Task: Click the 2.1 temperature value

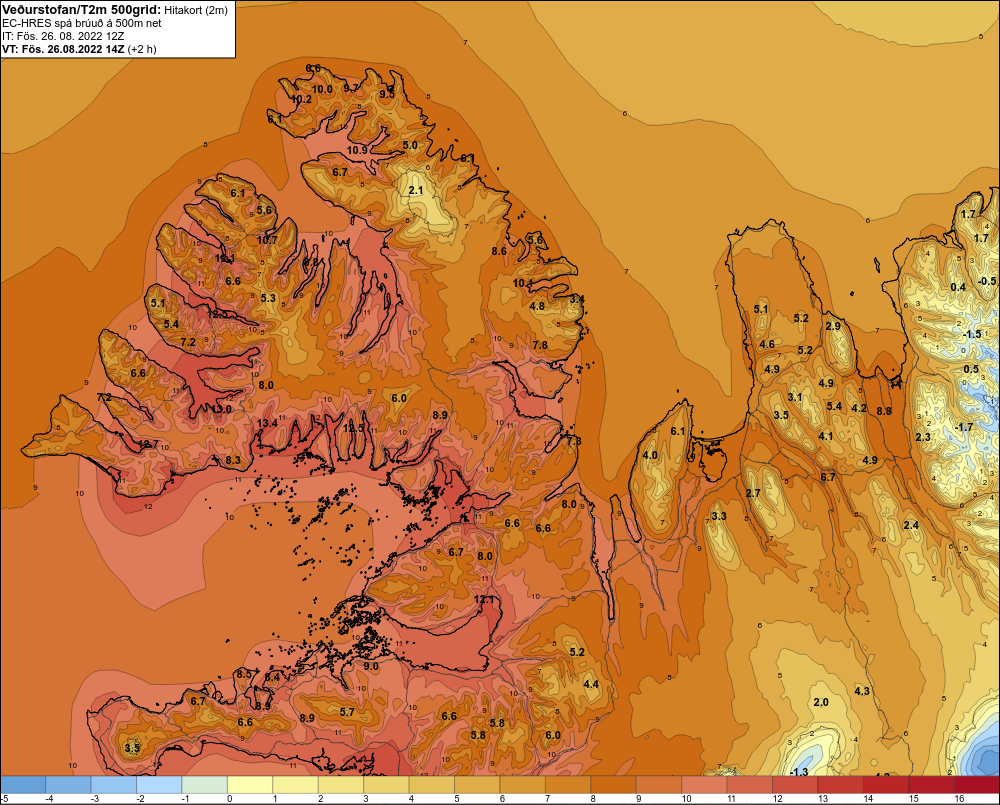Action: (x=416, y=190)
